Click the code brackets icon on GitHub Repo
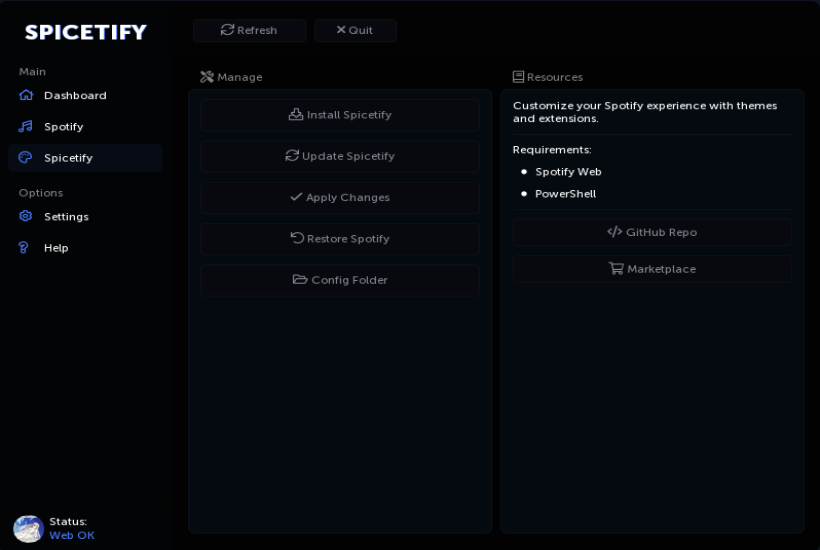 coord(614,232)
